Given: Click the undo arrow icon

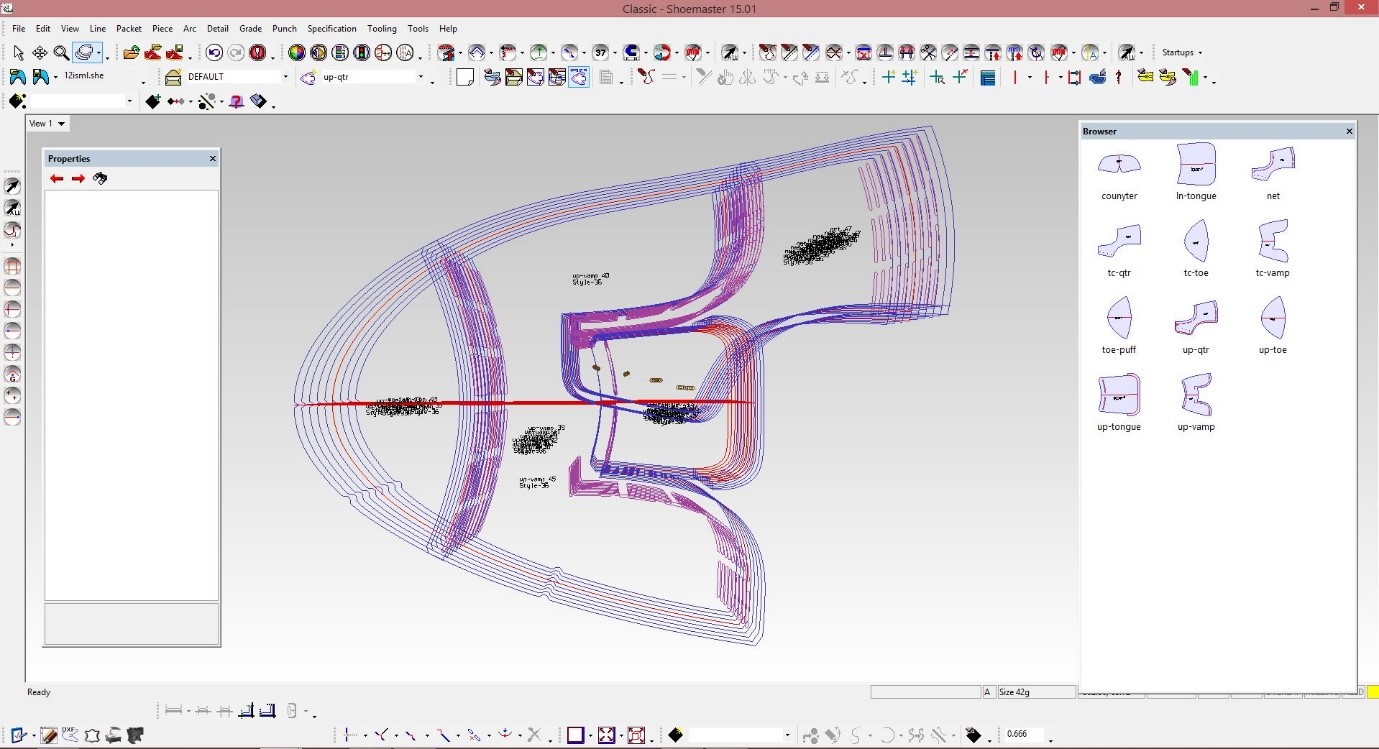Looking at the screenshot, I should pos(214,52).
